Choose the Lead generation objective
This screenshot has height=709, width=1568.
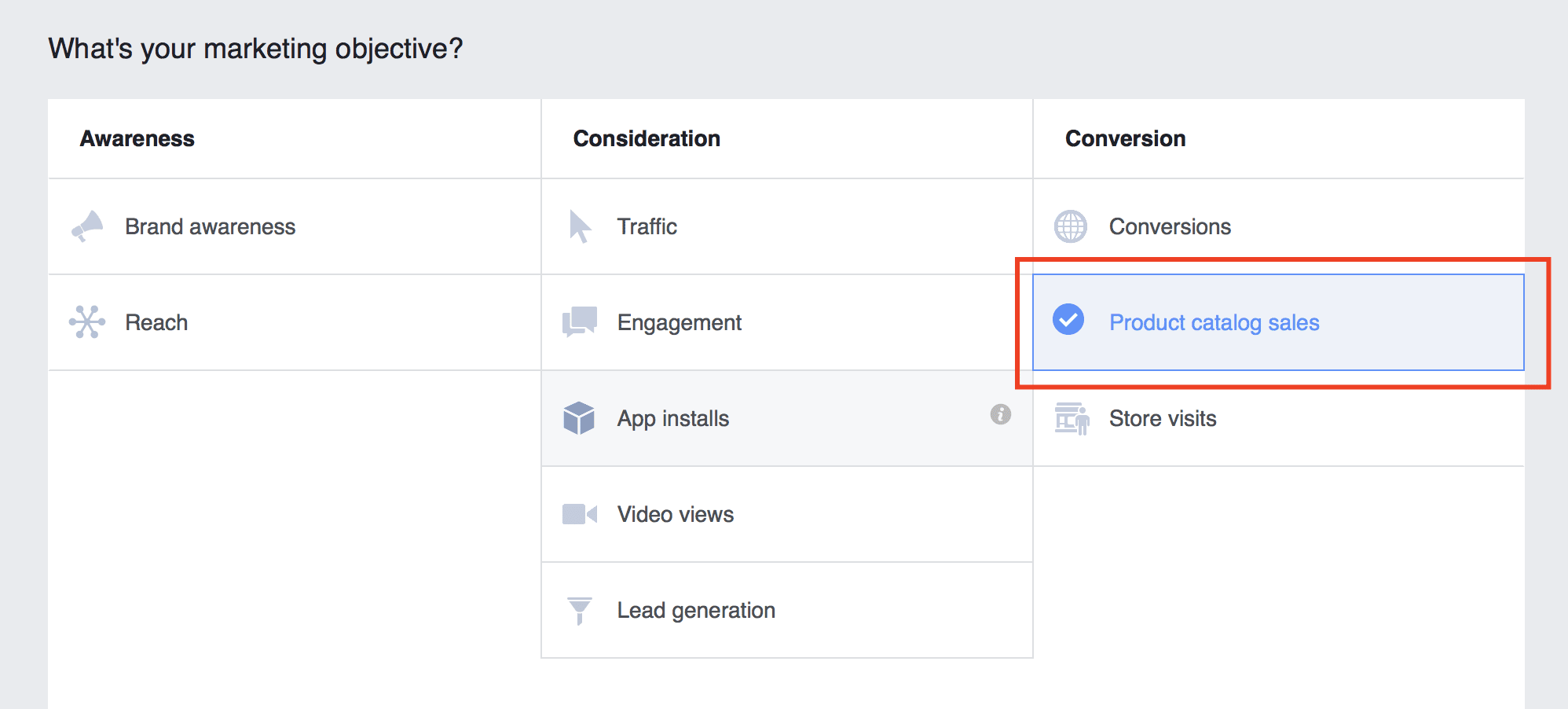click(695, 610)
